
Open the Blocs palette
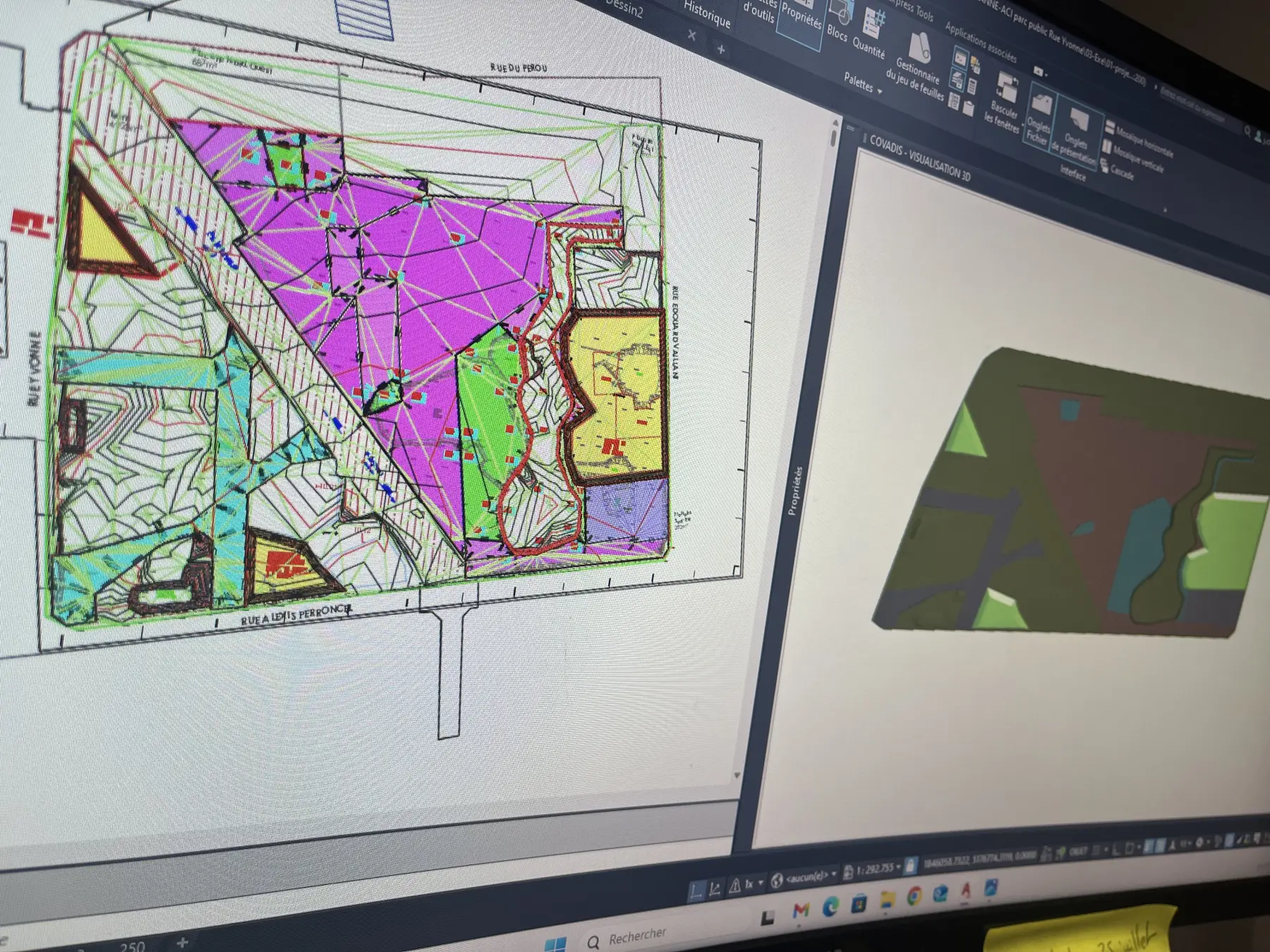point(837,21)
